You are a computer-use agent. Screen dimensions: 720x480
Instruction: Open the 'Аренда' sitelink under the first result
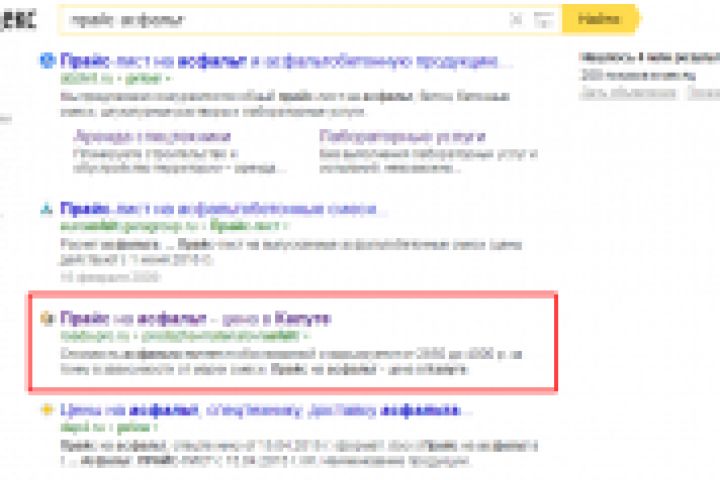[x=152, y=136]
